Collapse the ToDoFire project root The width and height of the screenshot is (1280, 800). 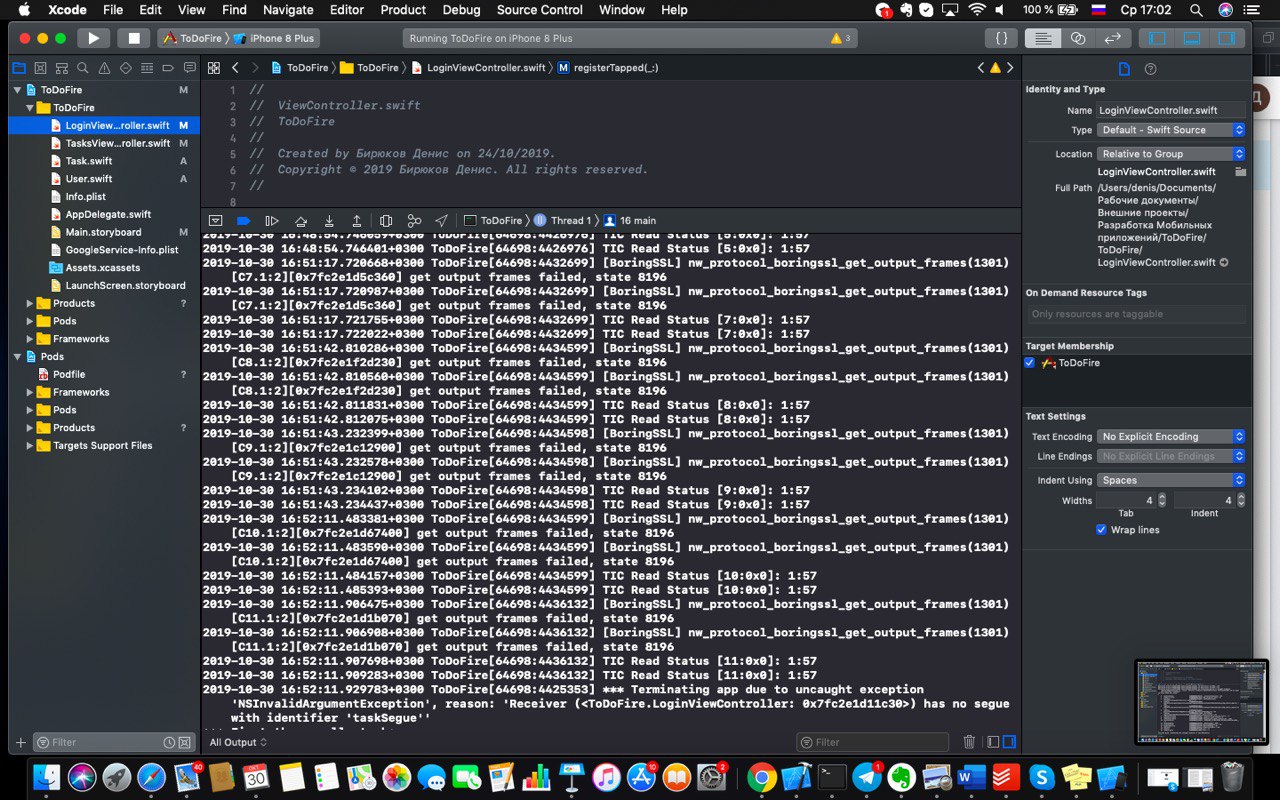tap(17, 90)
